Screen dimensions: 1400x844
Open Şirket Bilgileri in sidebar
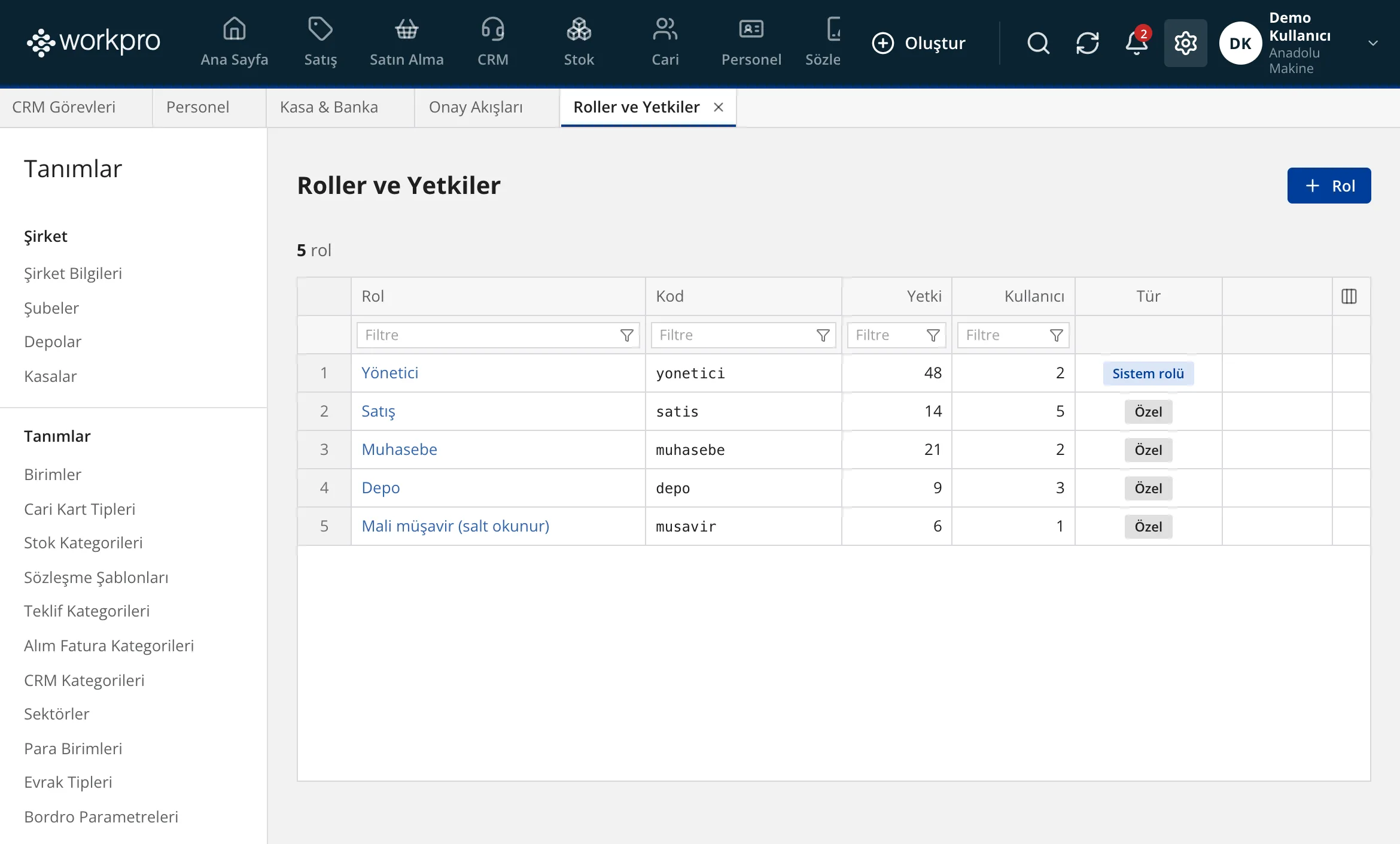click(x=73, y=274)
